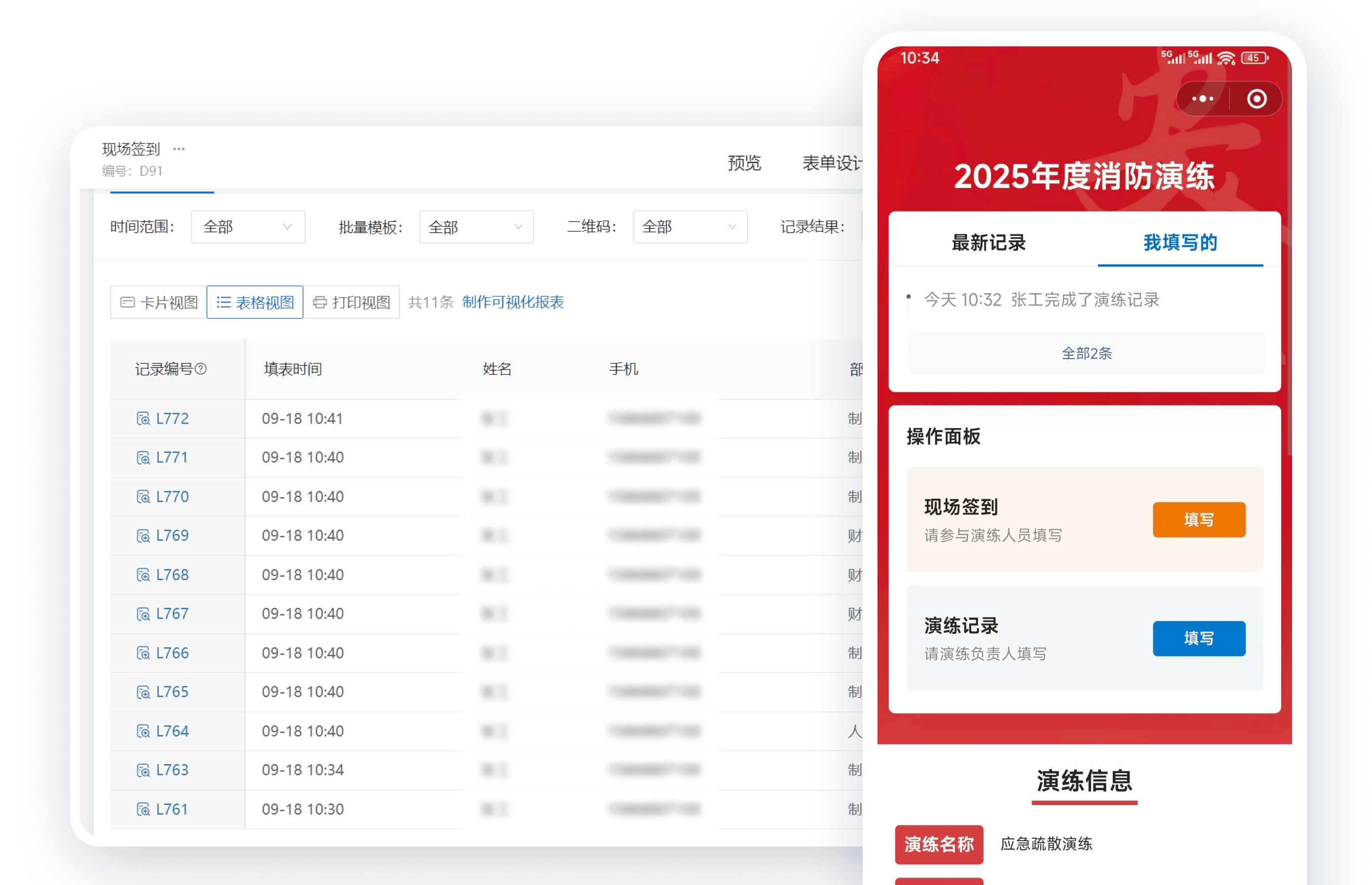Image resolution: width=1372 pixels, height=885 pixels.
Task: Open record detail icon for L771
Action: click(x=143, y=457)
